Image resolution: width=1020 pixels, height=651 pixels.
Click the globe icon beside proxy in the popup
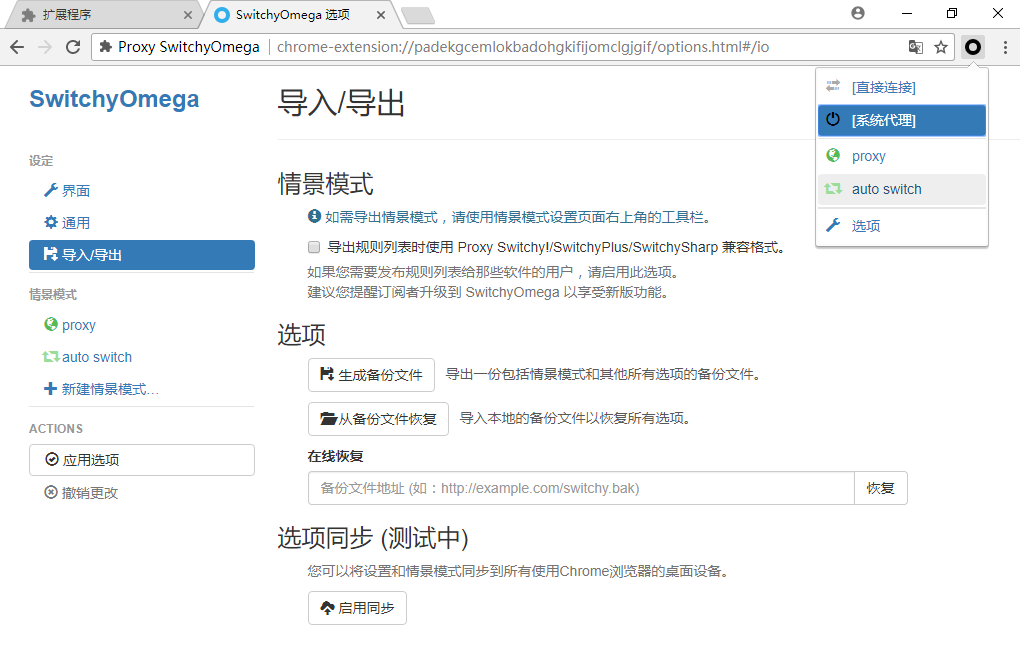tap(833, 155)
